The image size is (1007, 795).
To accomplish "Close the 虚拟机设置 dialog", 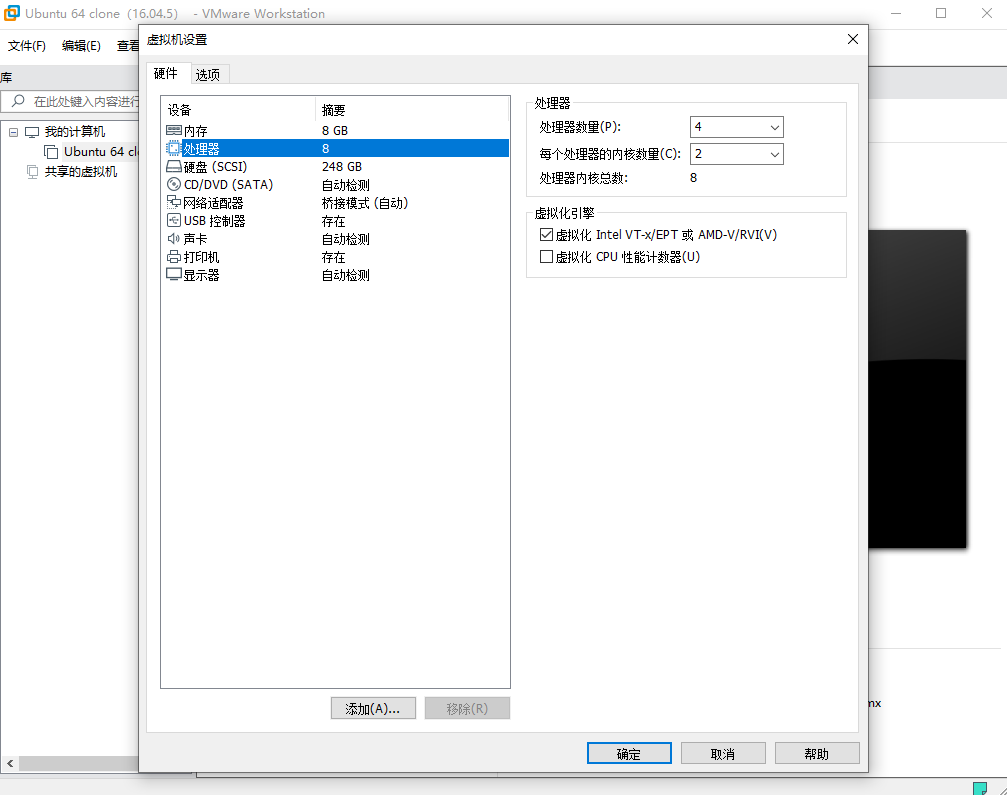I will (x=853, y=39).
